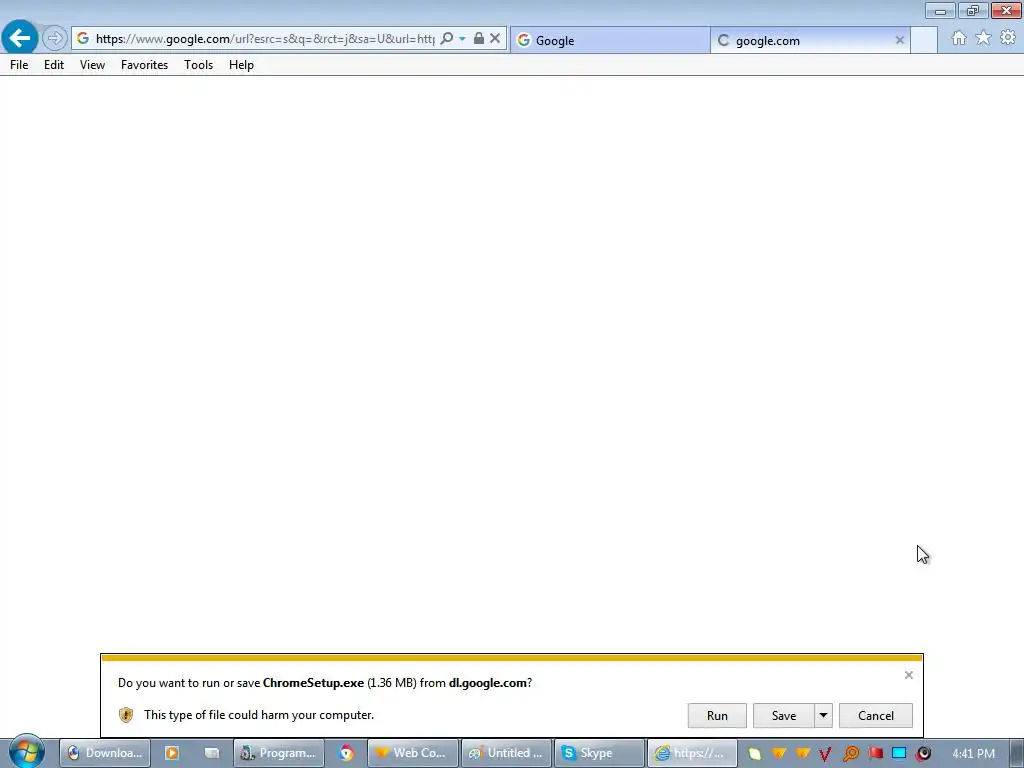Viewport: 1024px width, 768px height.
Task: Dismiss the download notification bar
Action: click(x=908, y=675)
